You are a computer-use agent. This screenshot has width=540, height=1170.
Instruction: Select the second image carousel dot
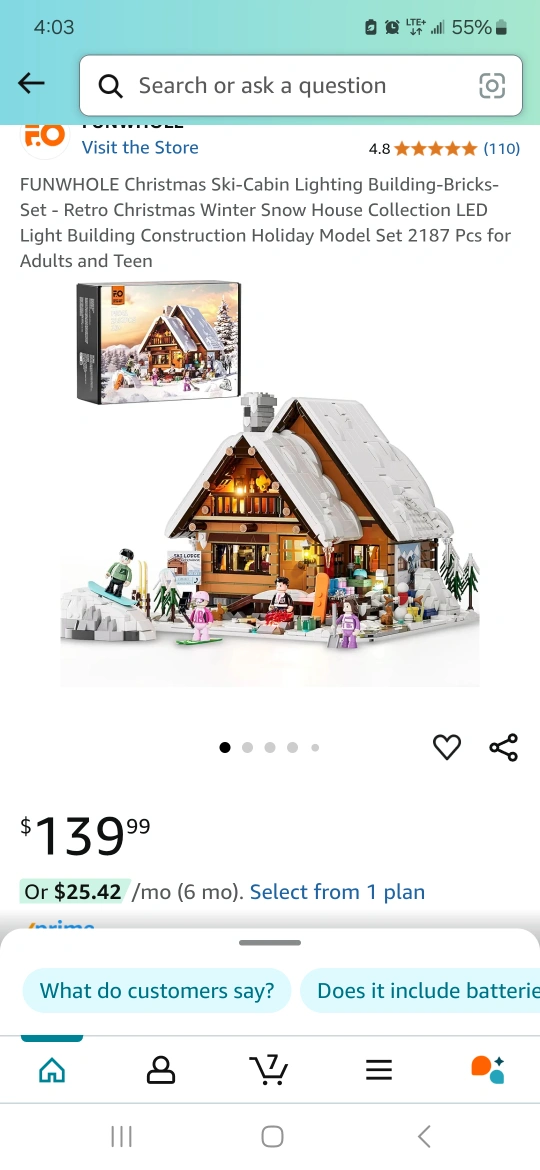(x=248, y=748)
